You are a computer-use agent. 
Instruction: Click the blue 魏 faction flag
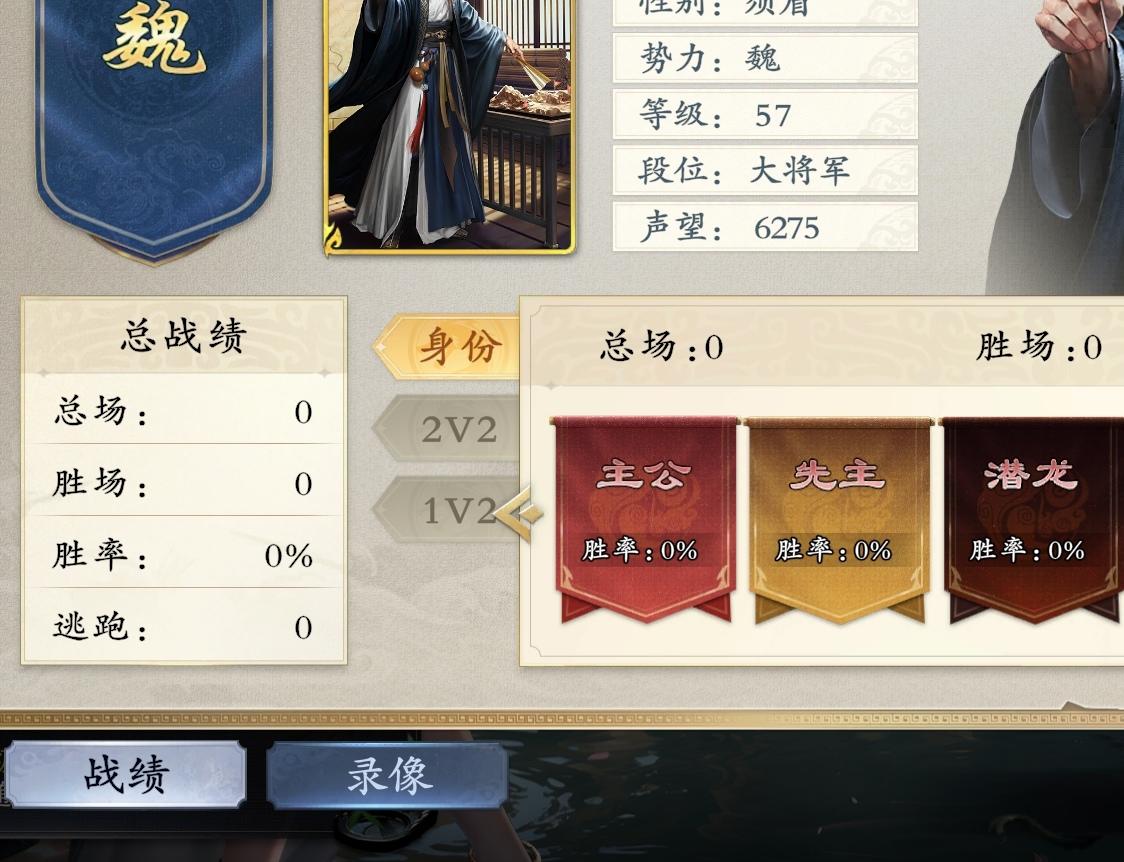tap(154, 122)
